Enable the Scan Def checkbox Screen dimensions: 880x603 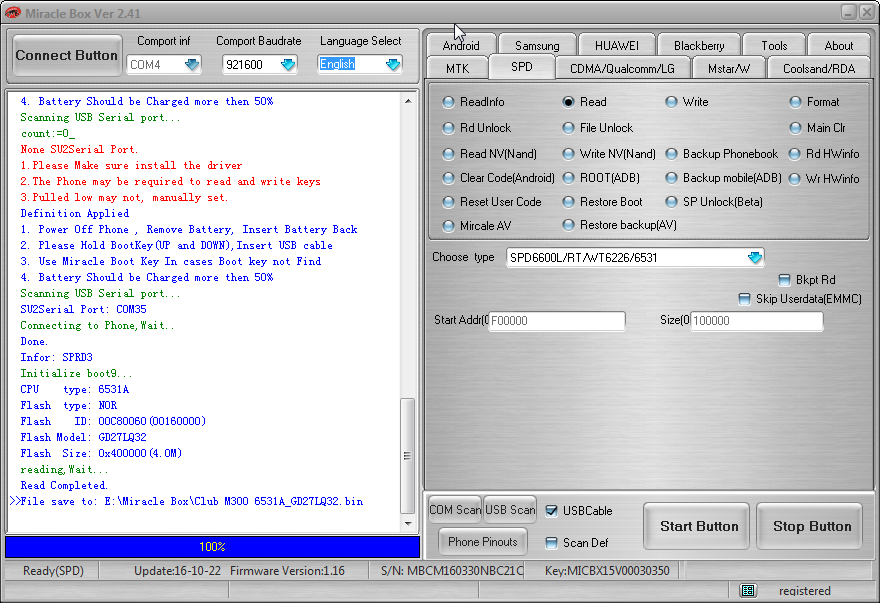[x=552, y=543]
